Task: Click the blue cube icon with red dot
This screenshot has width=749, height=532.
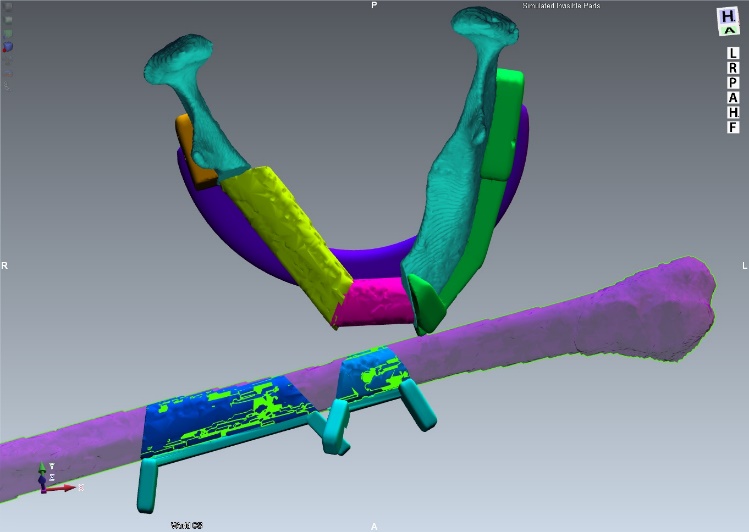Action: [x=8, y=46]
